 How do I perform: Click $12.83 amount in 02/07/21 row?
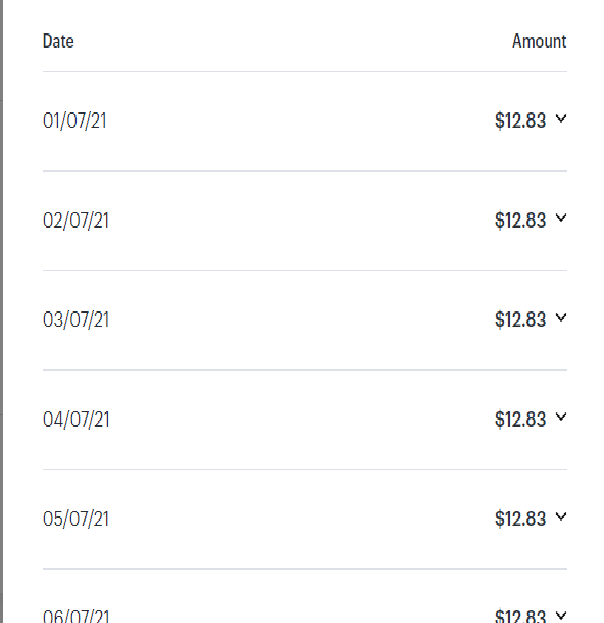521,221
